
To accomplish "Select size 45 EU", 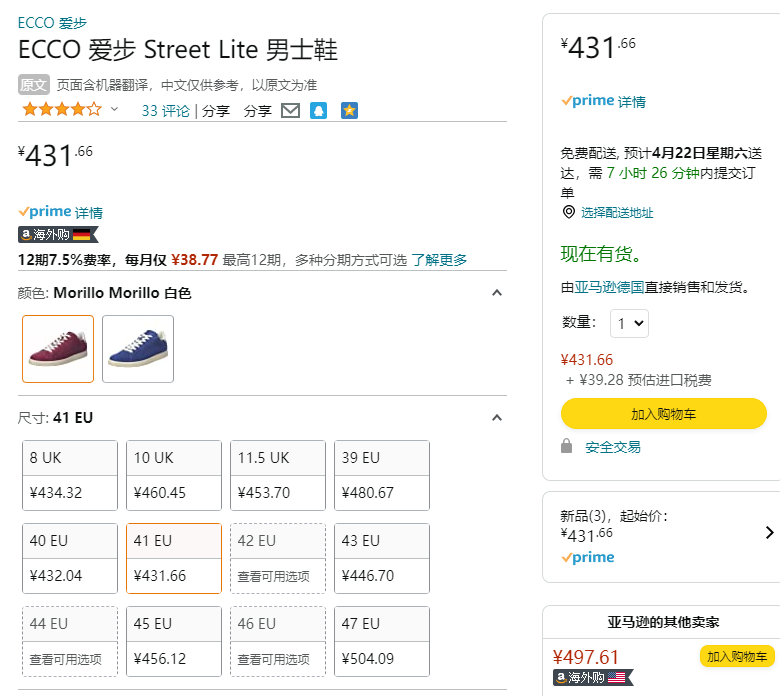I will coord(174,641).
